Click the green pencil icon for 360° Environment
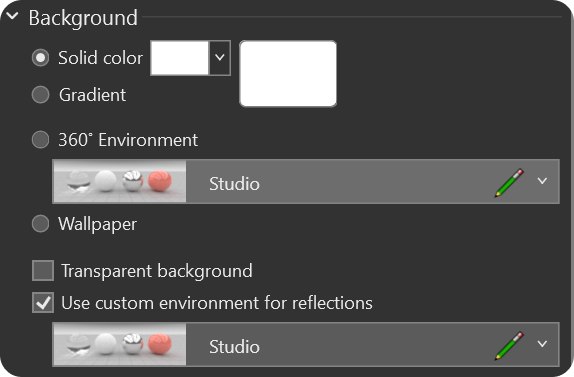 coord(509,183)
